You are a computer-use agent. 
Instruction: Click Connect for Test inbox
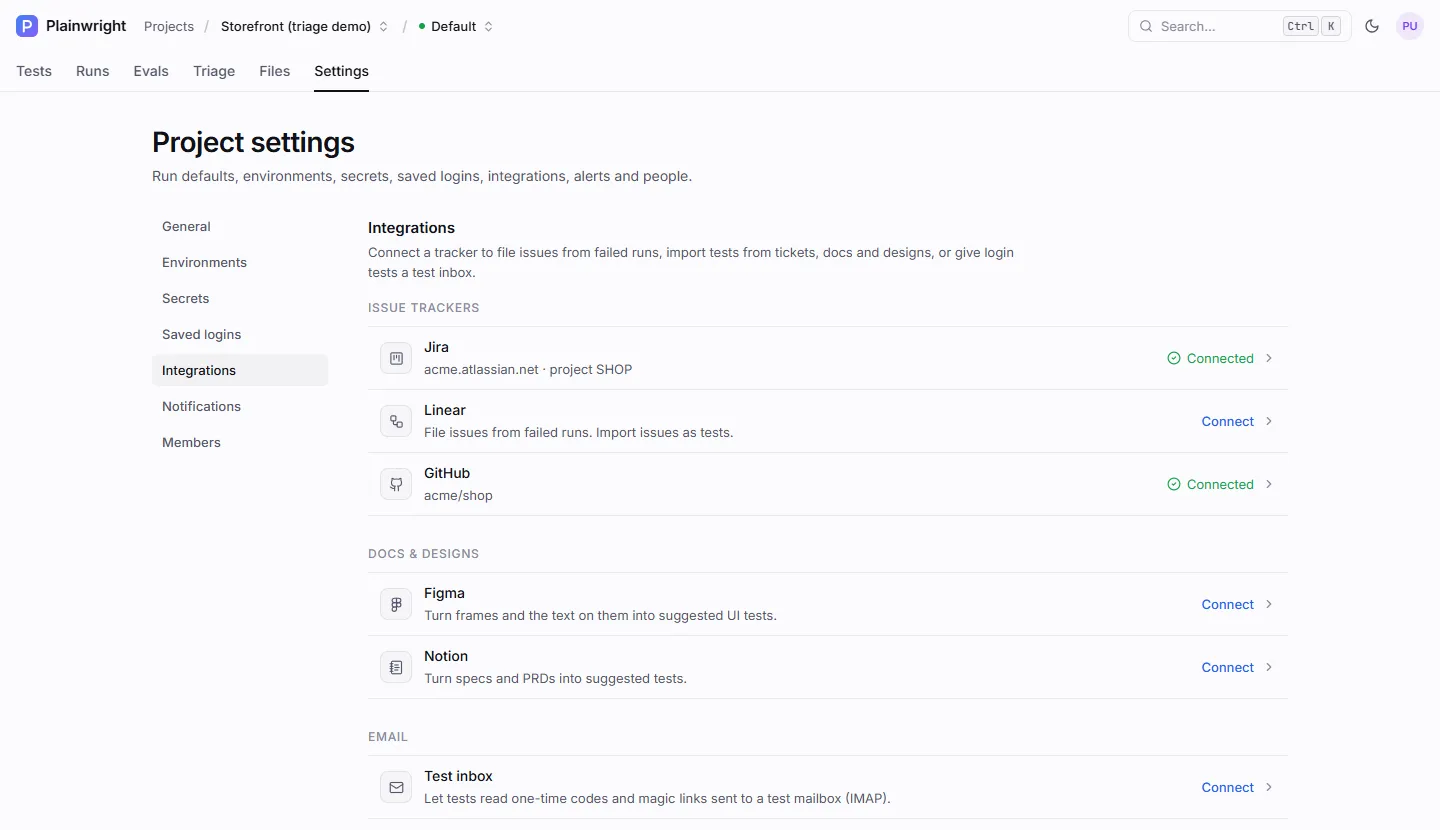pos(1227,787)
